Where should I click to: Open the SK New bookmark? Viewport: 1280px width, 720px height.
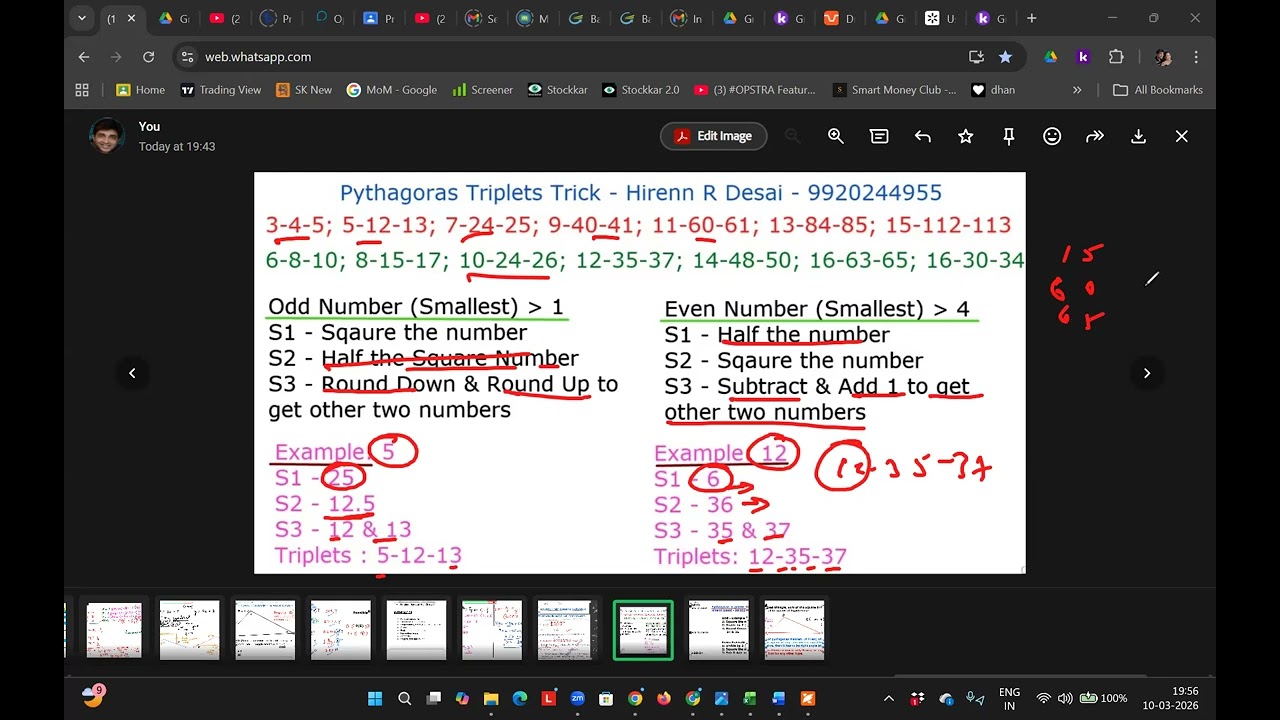[x=304, y=90]
